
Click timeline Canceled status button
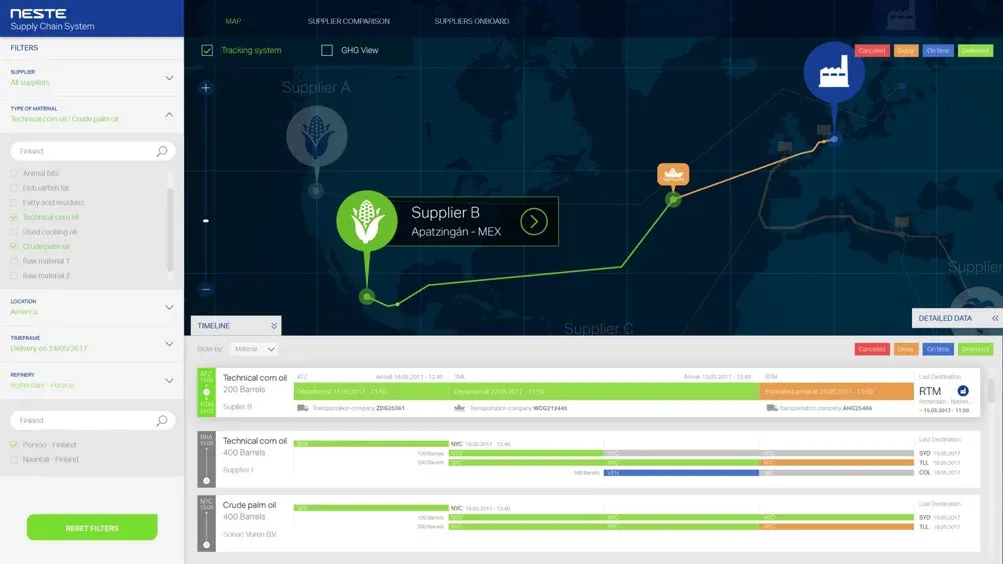[x=872, y=349]
